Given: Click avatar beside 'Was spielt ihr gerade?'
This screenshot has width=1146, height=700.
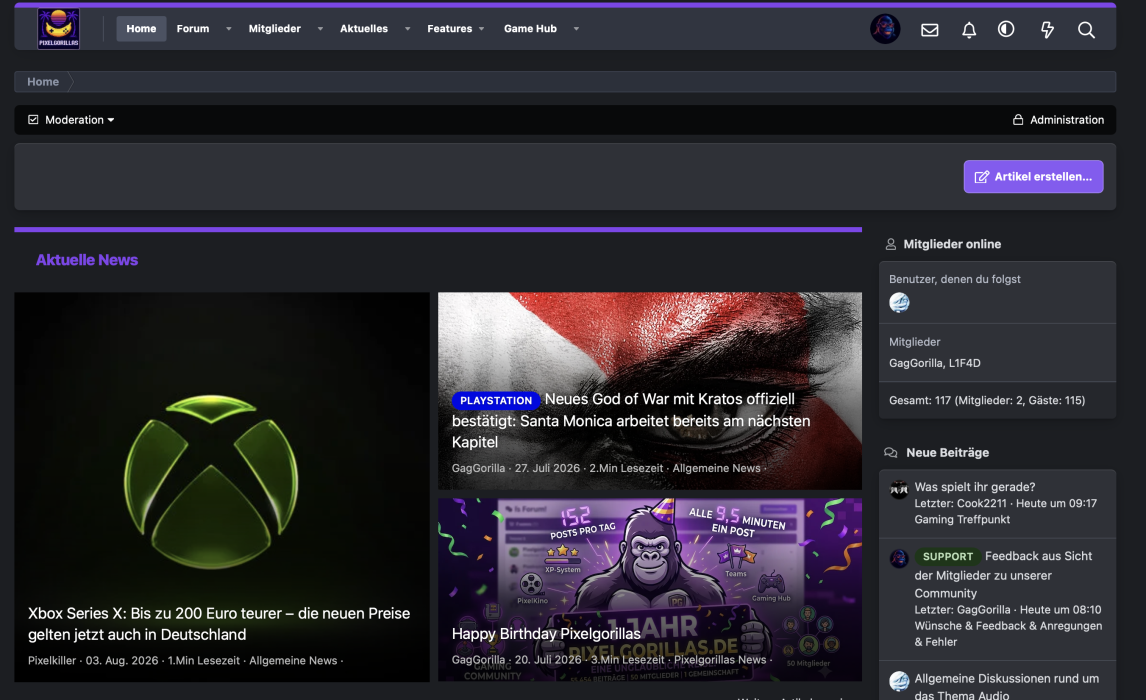Looking at the screenshot, I should coord(899,489).
